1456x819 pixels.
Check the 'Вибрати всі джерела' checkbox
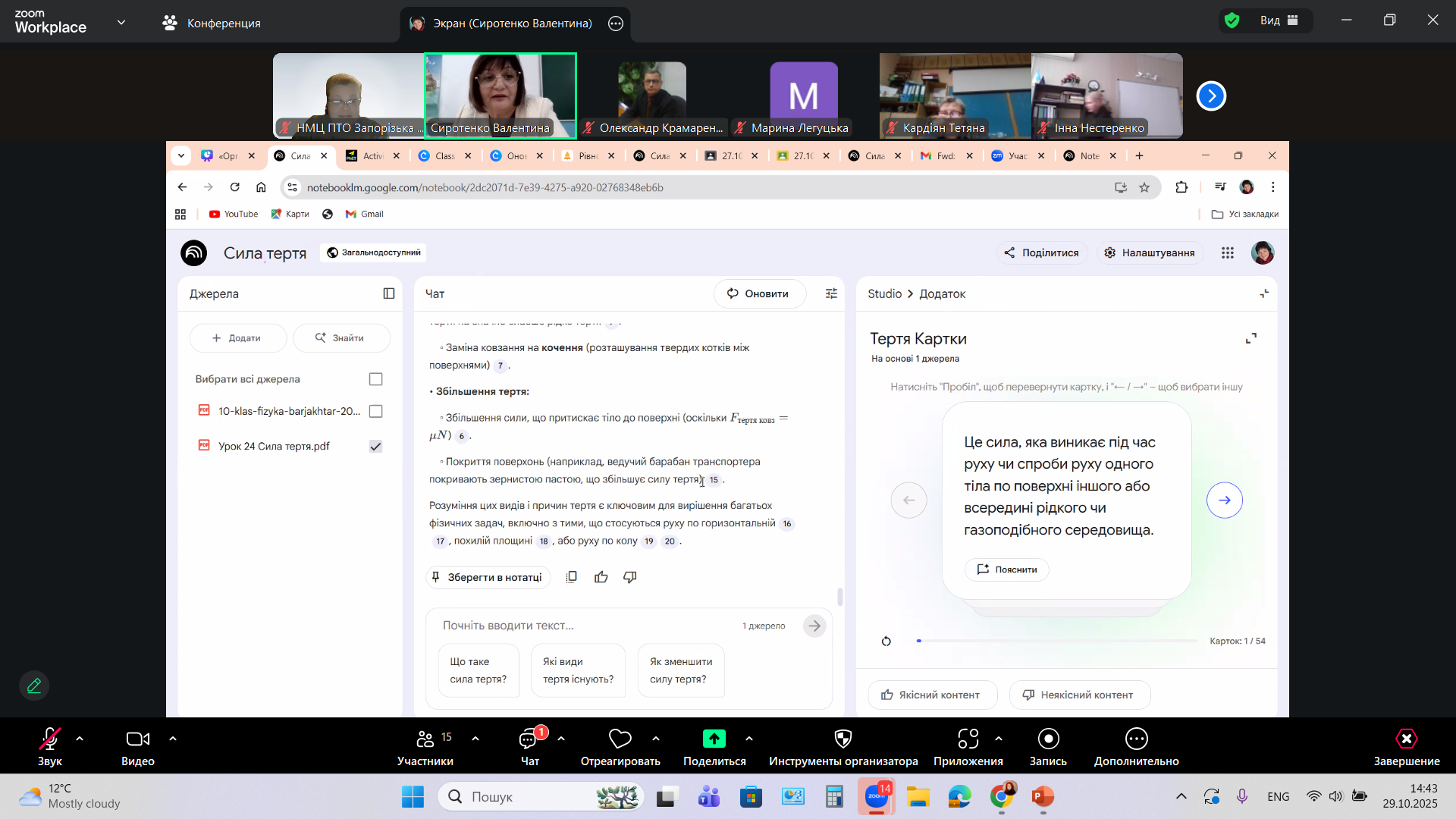tap(375, 379)
